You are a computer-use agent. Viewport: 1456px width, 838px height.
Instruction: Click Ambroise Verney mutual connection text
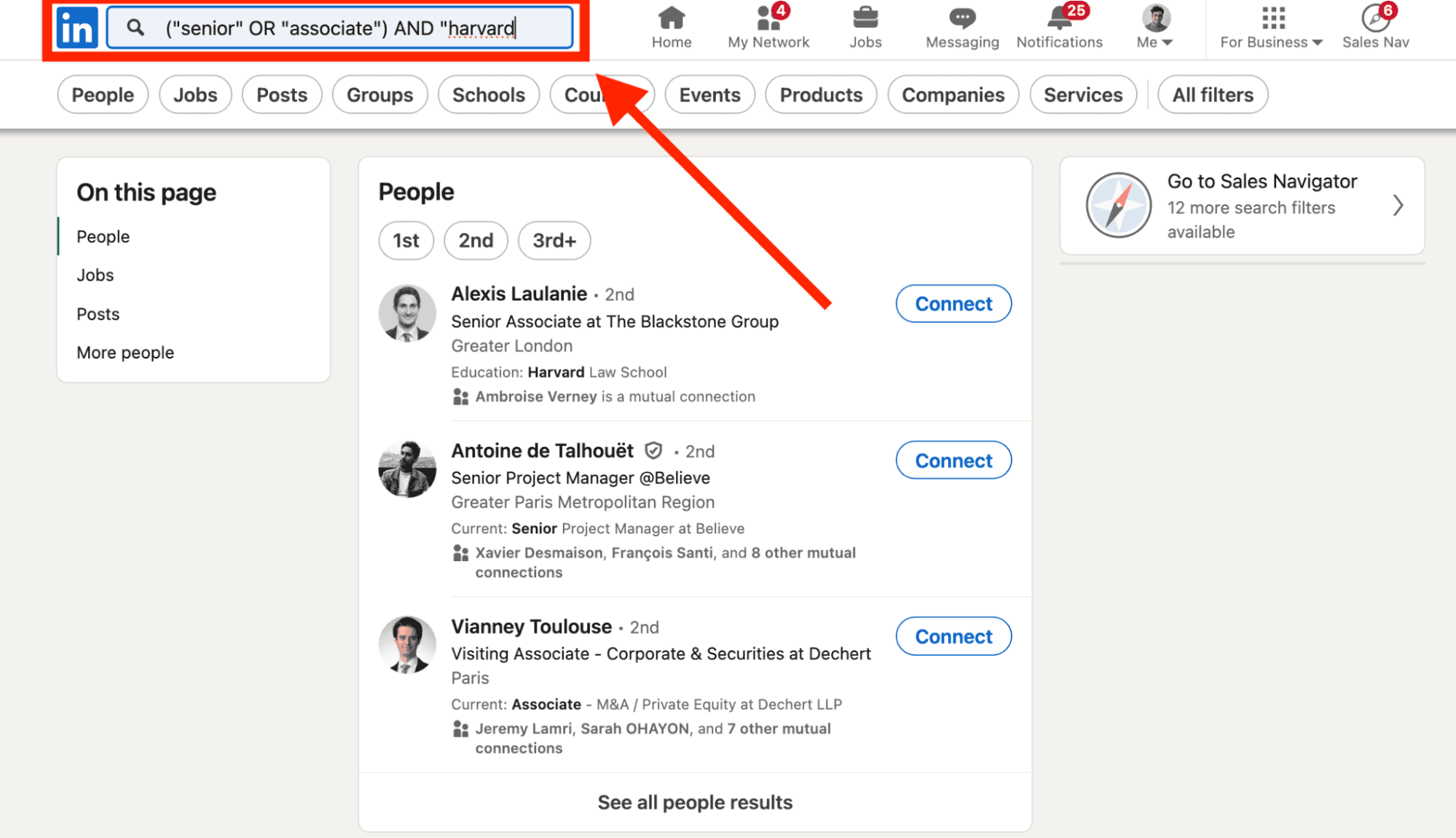click(x=615, y=397)
